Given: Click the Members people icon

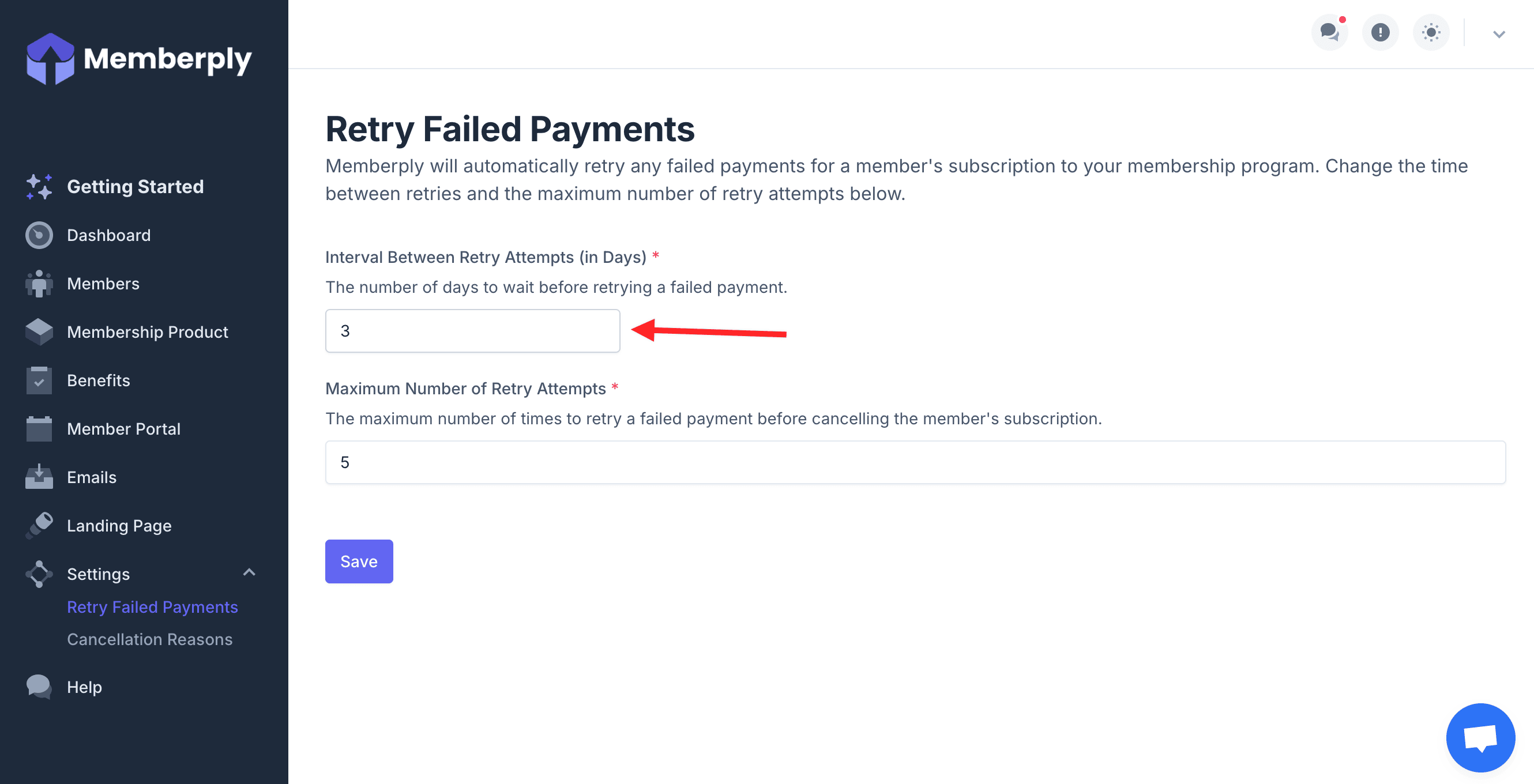Looking at the screenshot, I should (x=39, y=284).
